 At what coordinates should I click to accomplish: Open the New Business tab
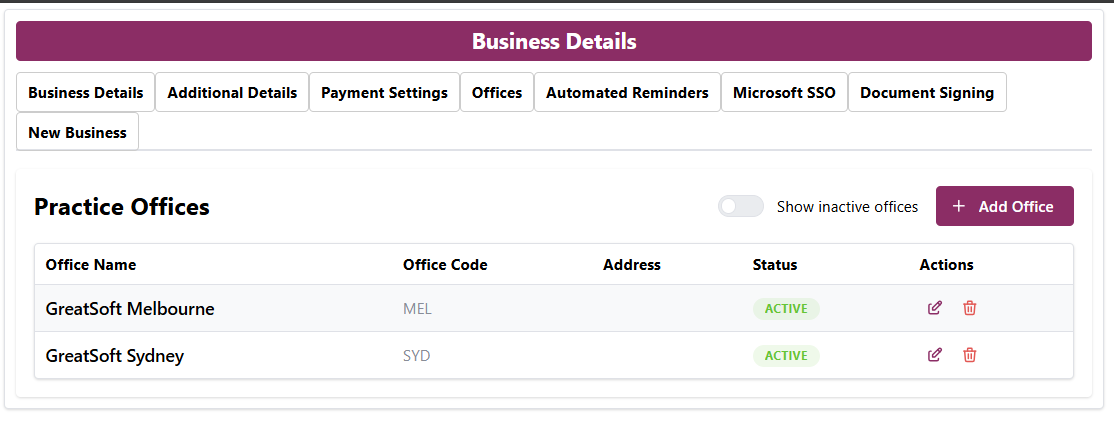tap(77, 132)
